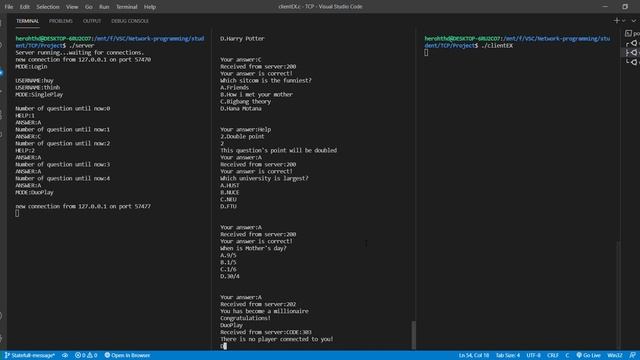Click 'This question's point will be doubled'
Image resolution: width=640 pixels, height=360 pixels.
tap(279, 150)
